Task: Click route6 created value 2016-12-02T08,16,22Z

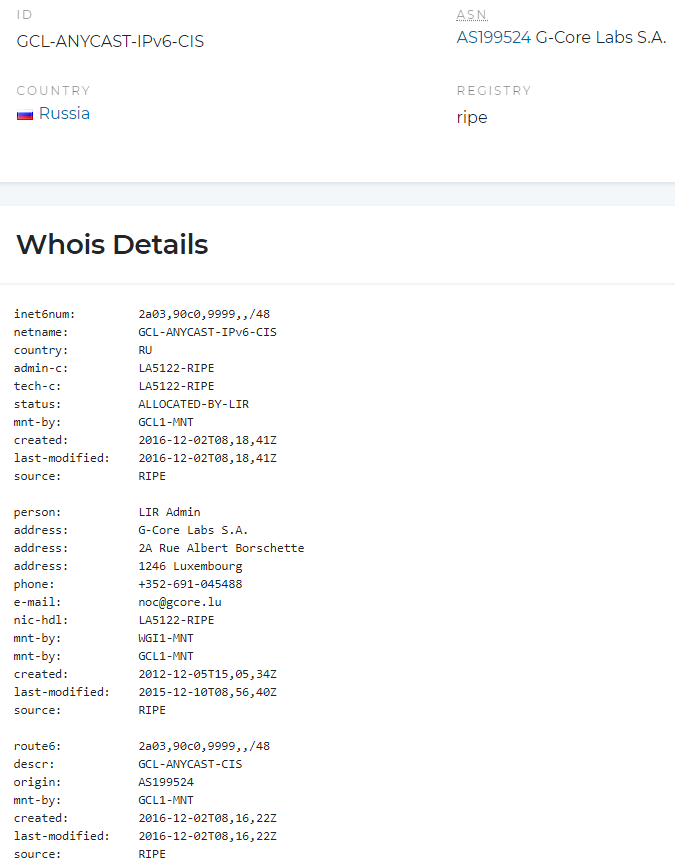Action: [x=207, y=818]
